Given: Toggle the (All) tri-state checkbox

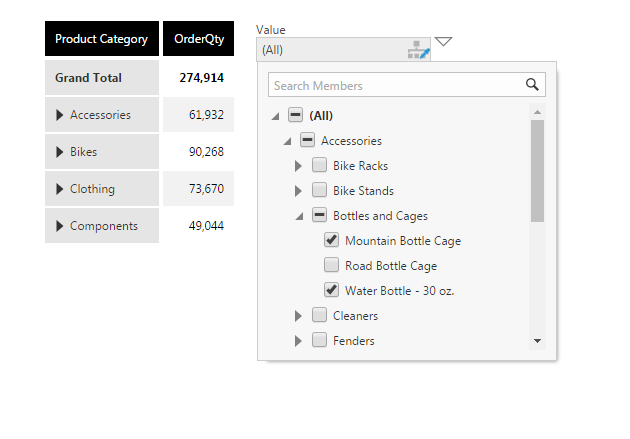Looking at the screenshot, I should click(x=295, y=115).
